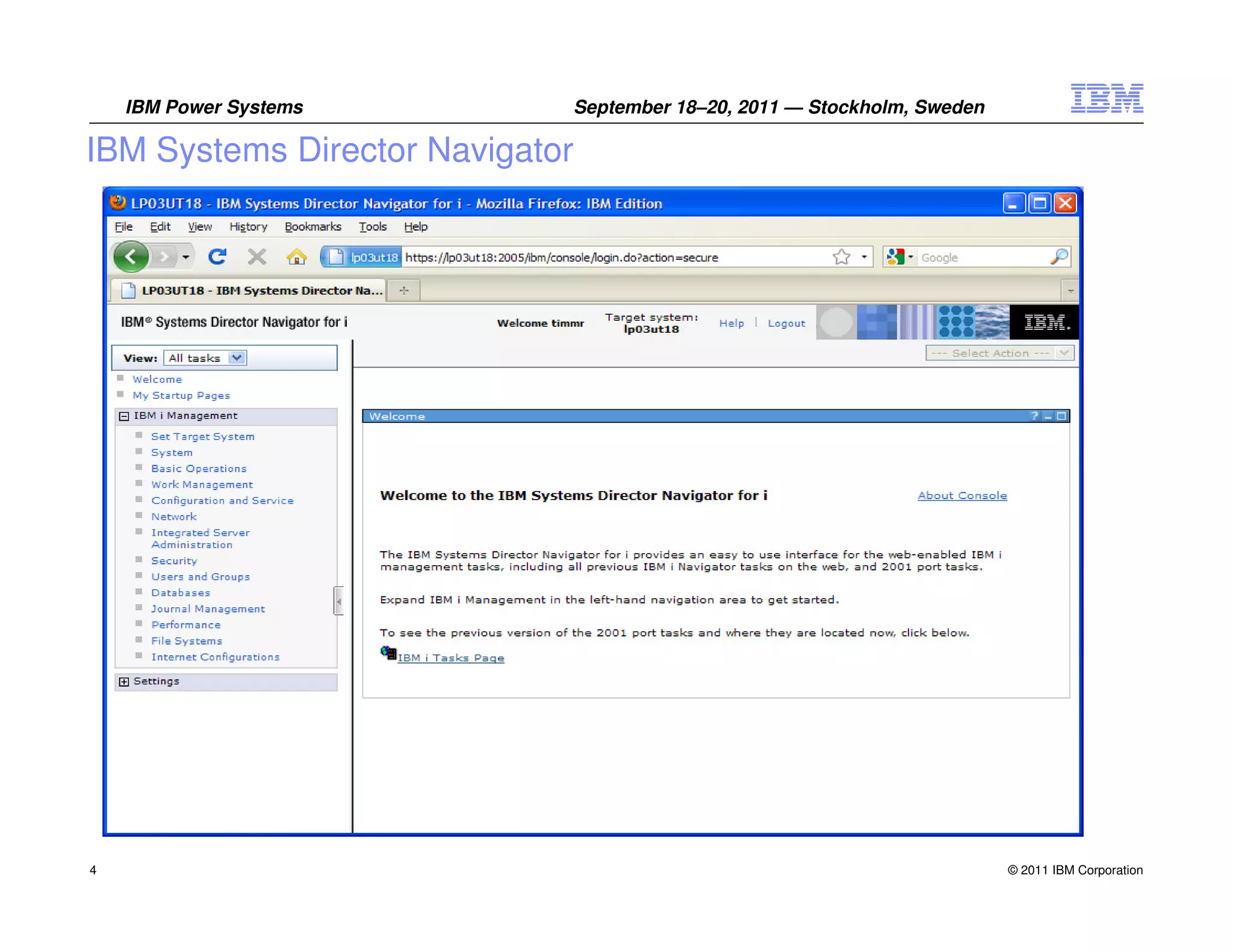Screen dimensions: 1233x952
Task: Open Configuration and Service
Action: tap(222, 501)
